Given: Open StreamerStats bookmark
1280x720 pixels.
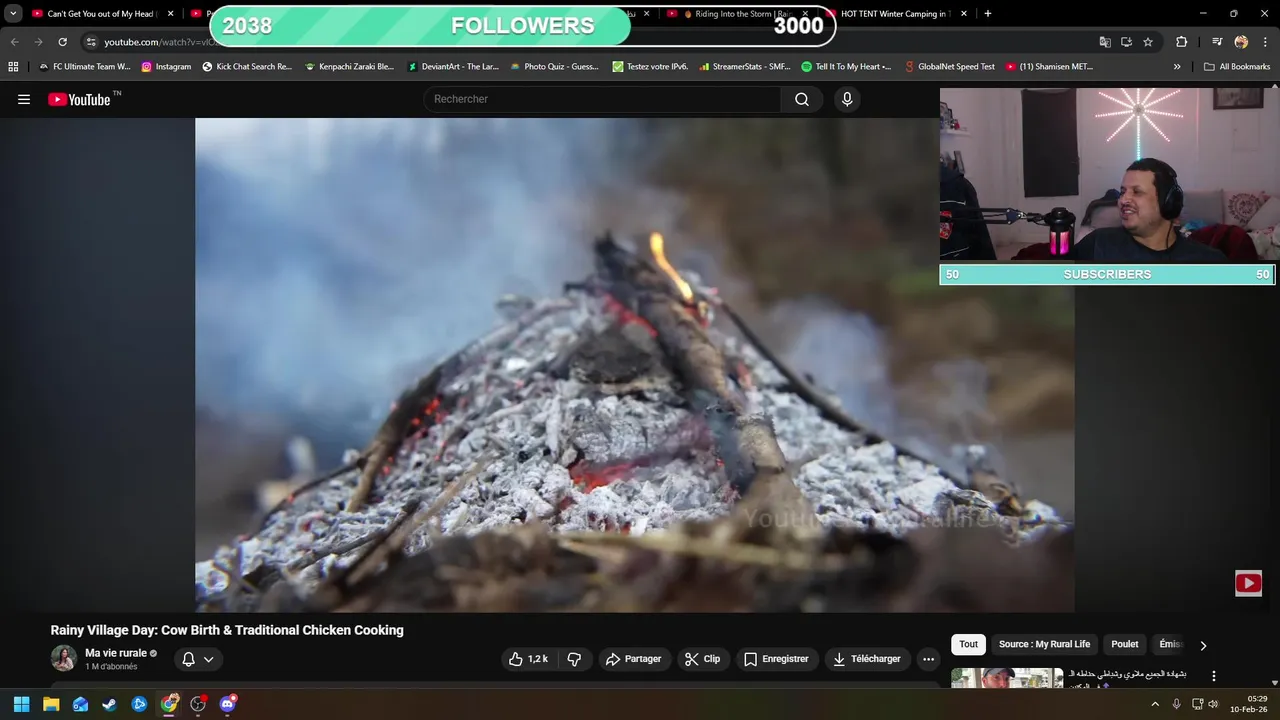Looking at the screenshot, I should [x=745, y=67].
